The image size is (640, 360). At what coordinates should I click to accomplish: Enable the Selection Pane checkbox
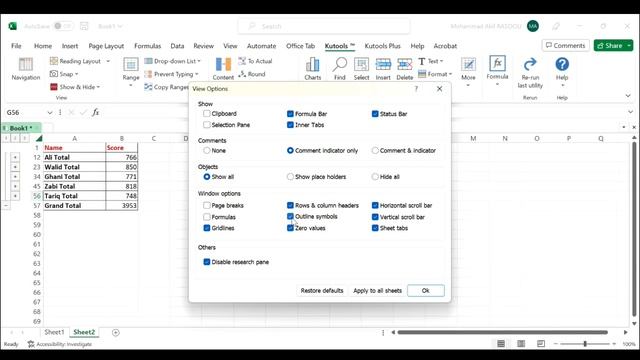pos(207,124)
